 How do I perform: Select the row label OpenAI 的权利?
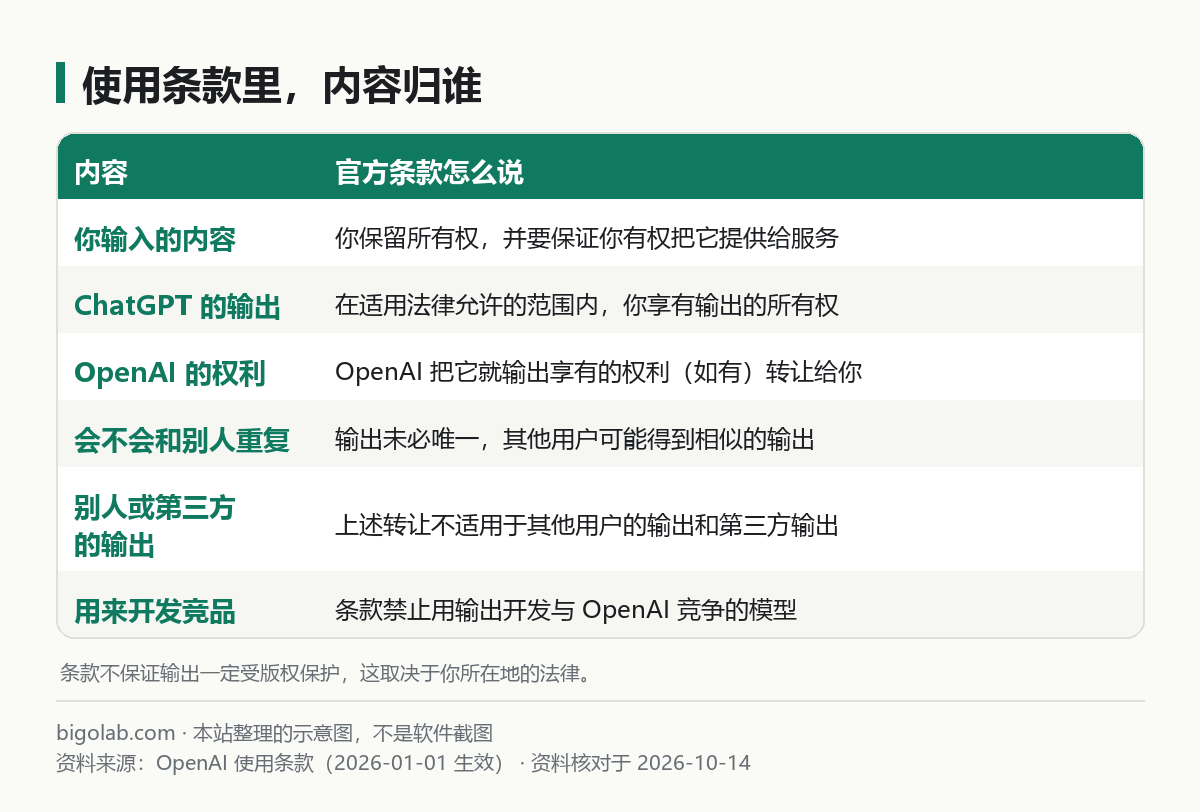[x=170, y=373]
